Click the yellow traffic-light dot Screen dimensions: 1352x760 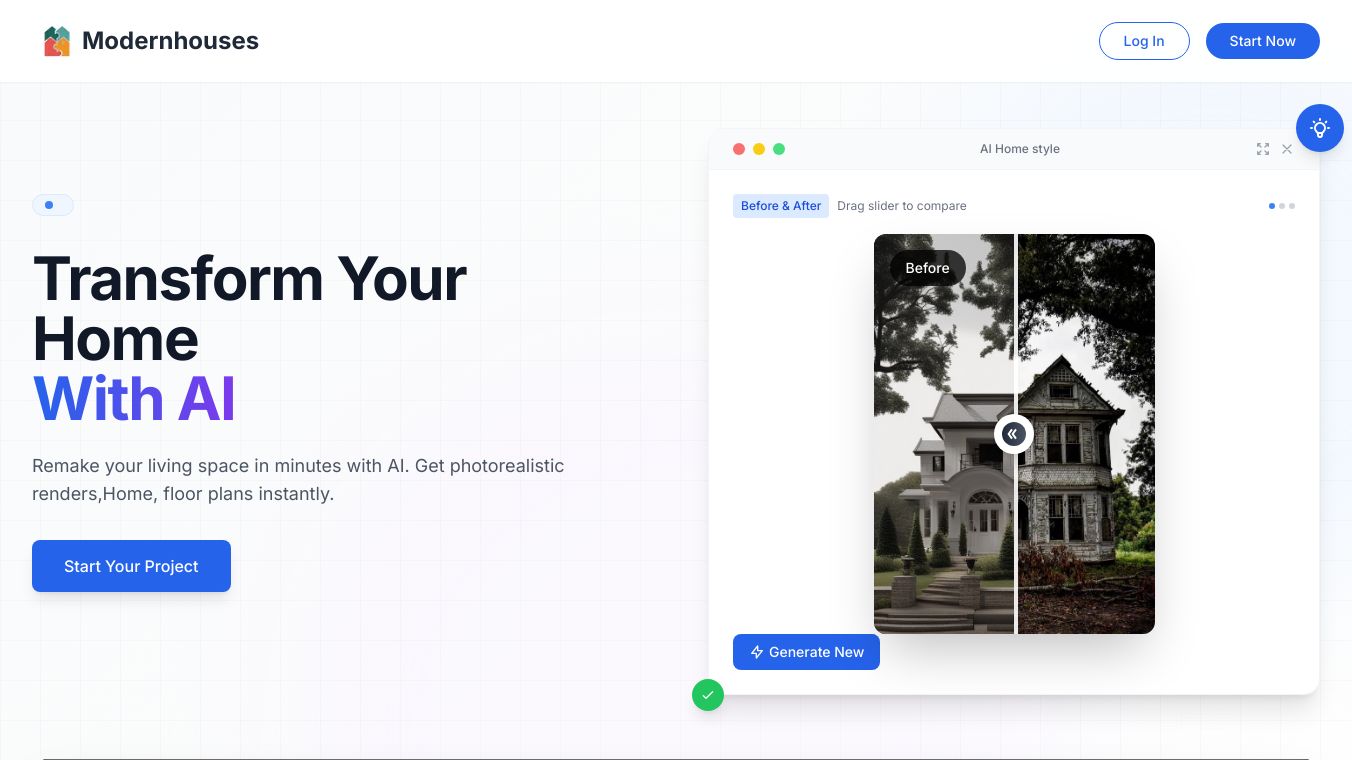[759, 149]
